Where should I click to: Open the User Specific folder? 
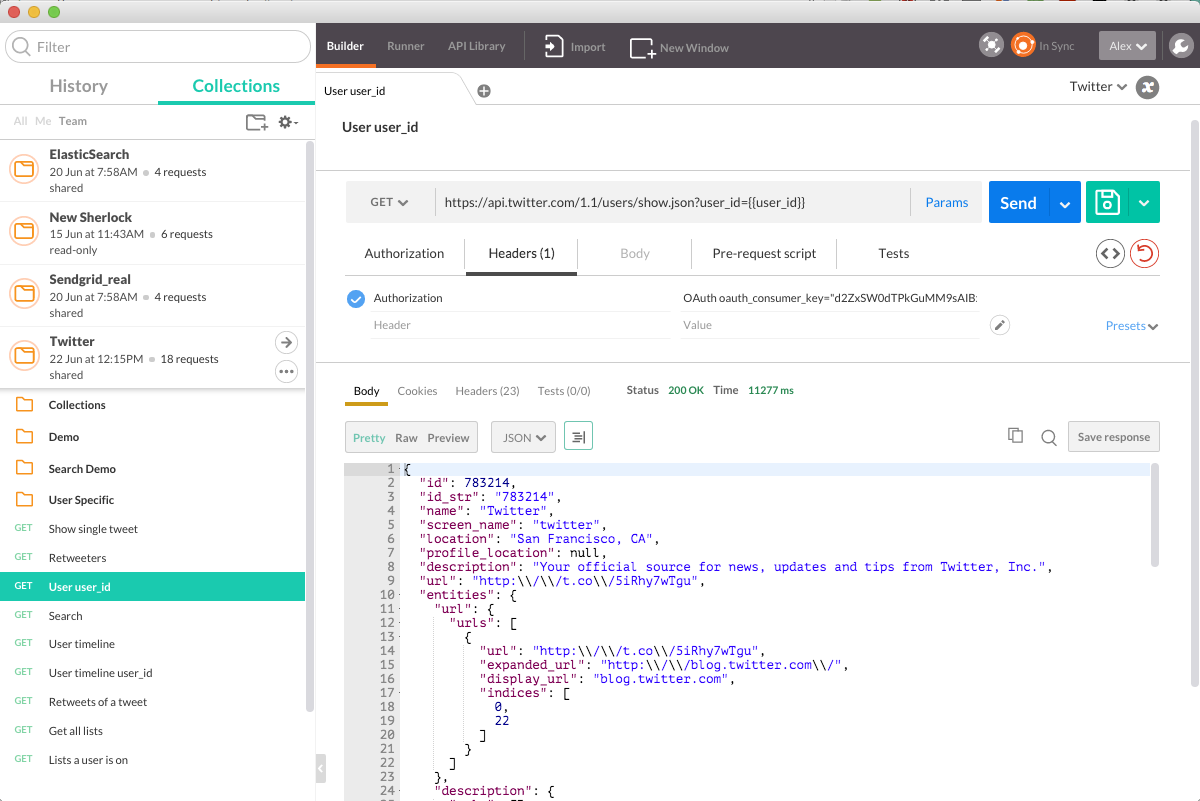[81, 500]
